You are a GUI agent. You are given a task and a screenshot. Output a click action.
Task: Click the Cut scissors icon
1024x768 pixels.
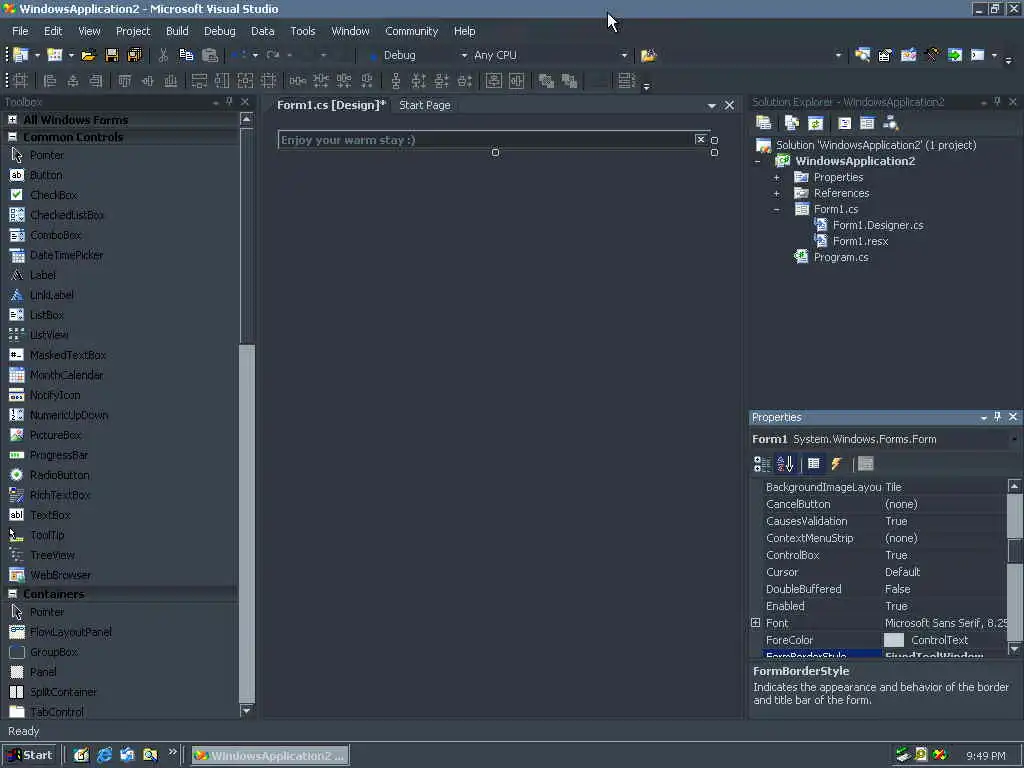pyautogui.click(x=163, y=56)
